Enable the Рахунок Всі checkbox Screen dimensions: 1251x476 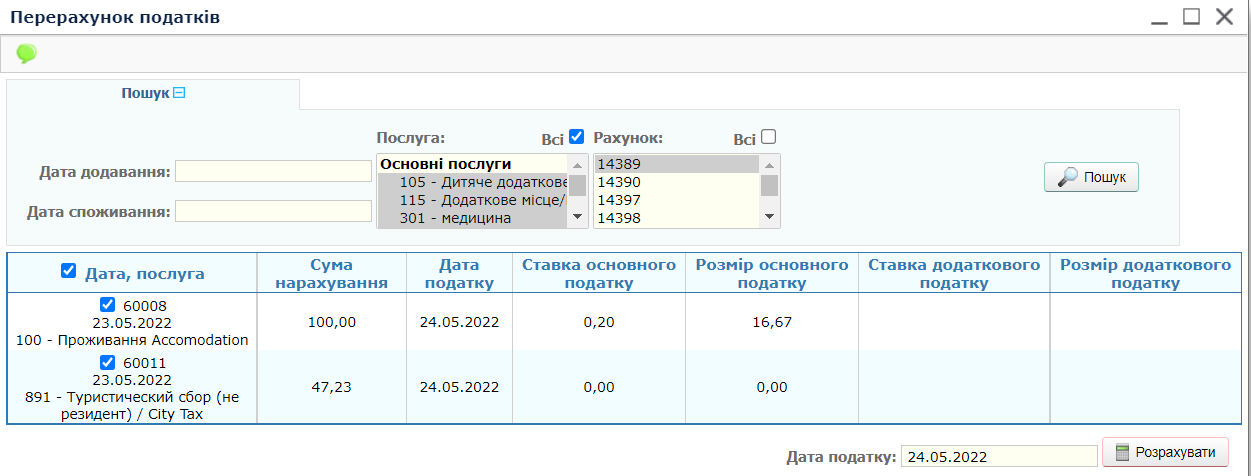coord(768,137)
